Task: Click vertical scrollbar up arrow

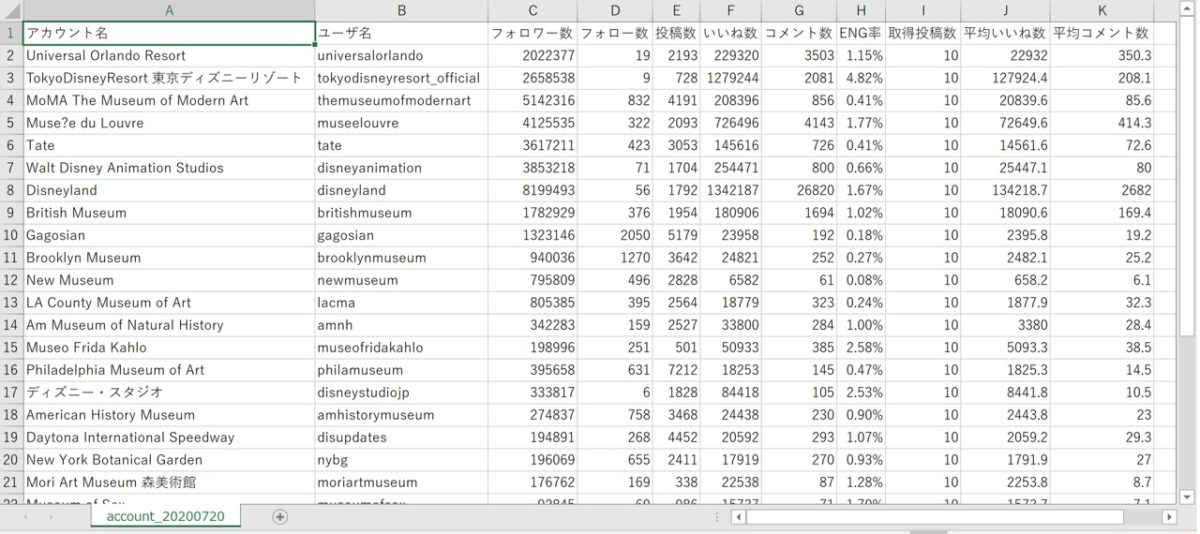Action: [x=1187, y=9]
